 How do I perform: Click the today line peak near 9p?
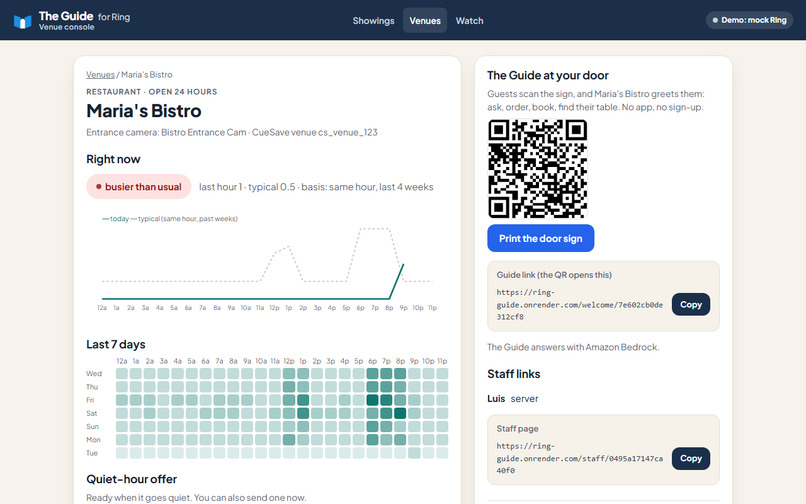tap(403, 265)
